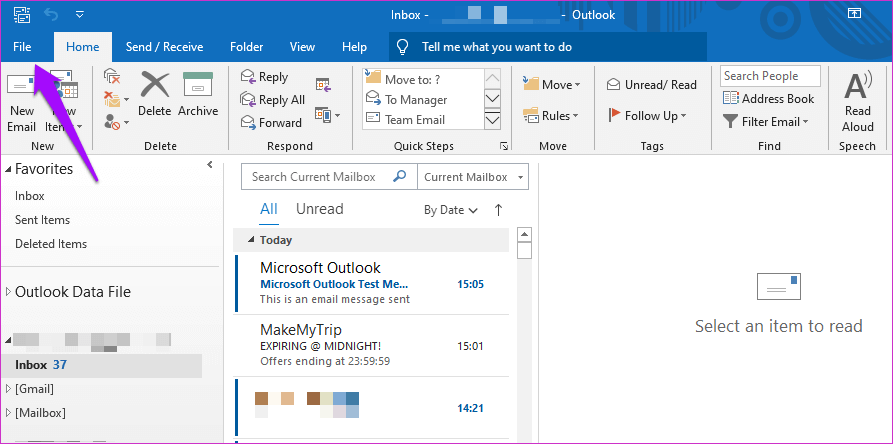Toggle Unread/Read status
The height and width of the screenshot is (444, 893).
coord(651,85)
